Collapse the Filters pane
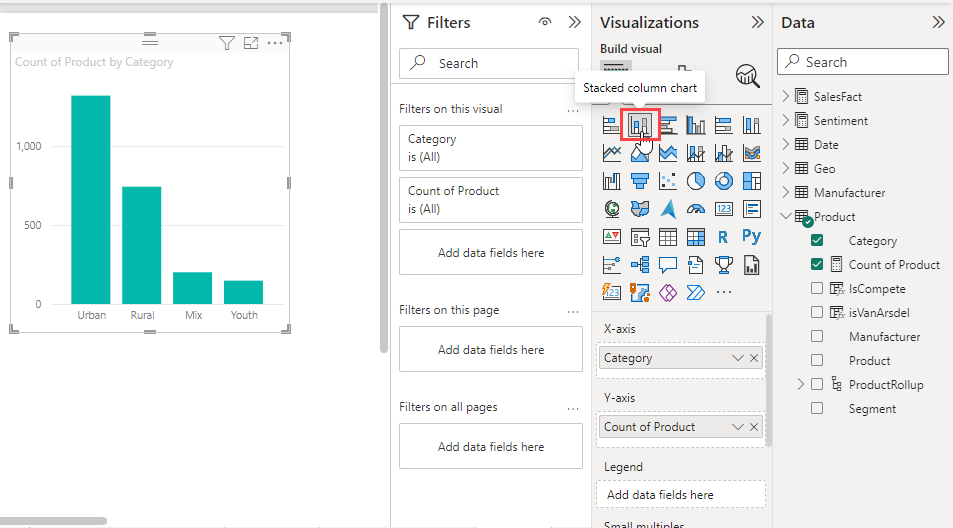 pos(574,22)
